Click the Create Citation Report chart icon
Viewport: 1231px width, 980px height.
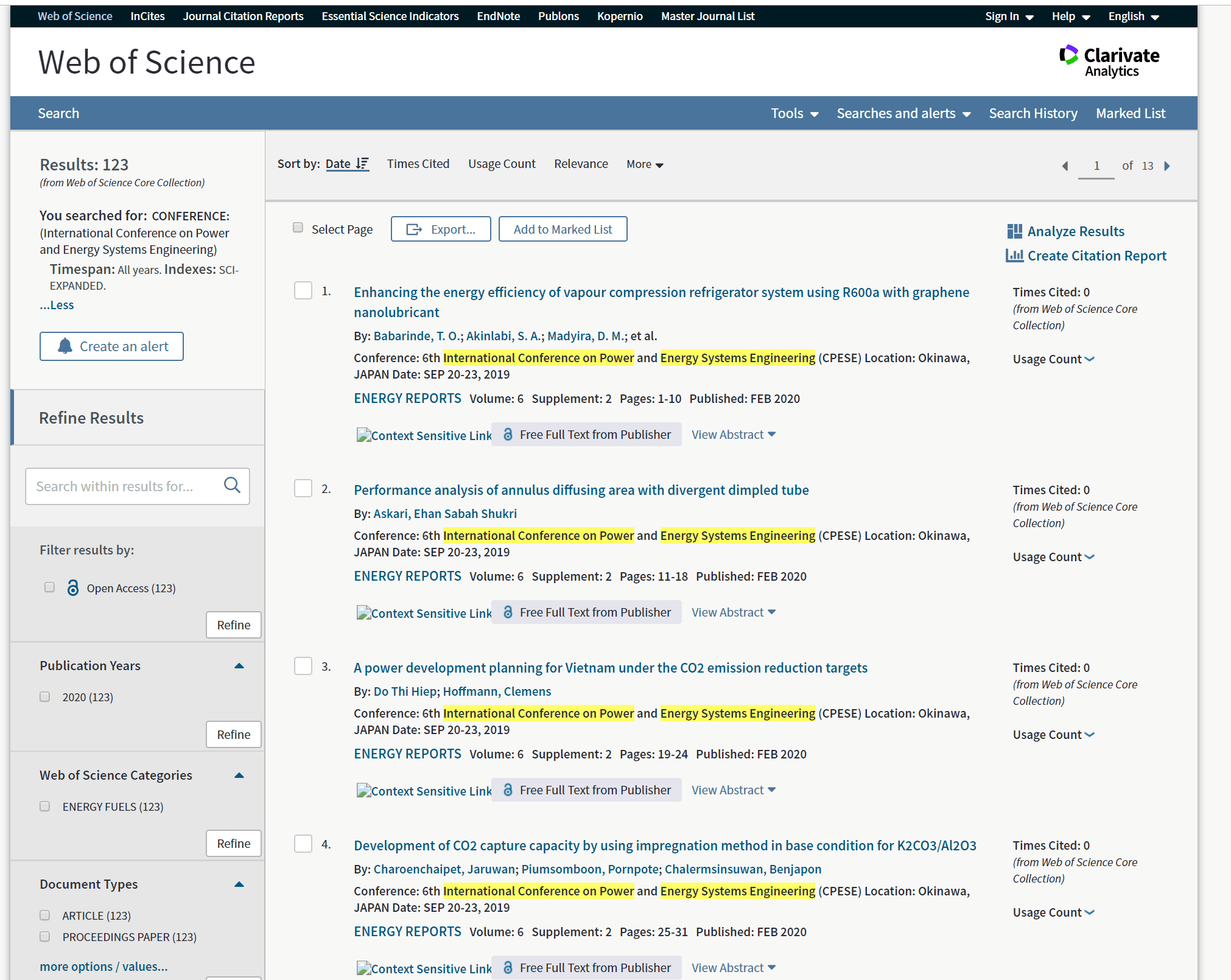coord(1014,256)
